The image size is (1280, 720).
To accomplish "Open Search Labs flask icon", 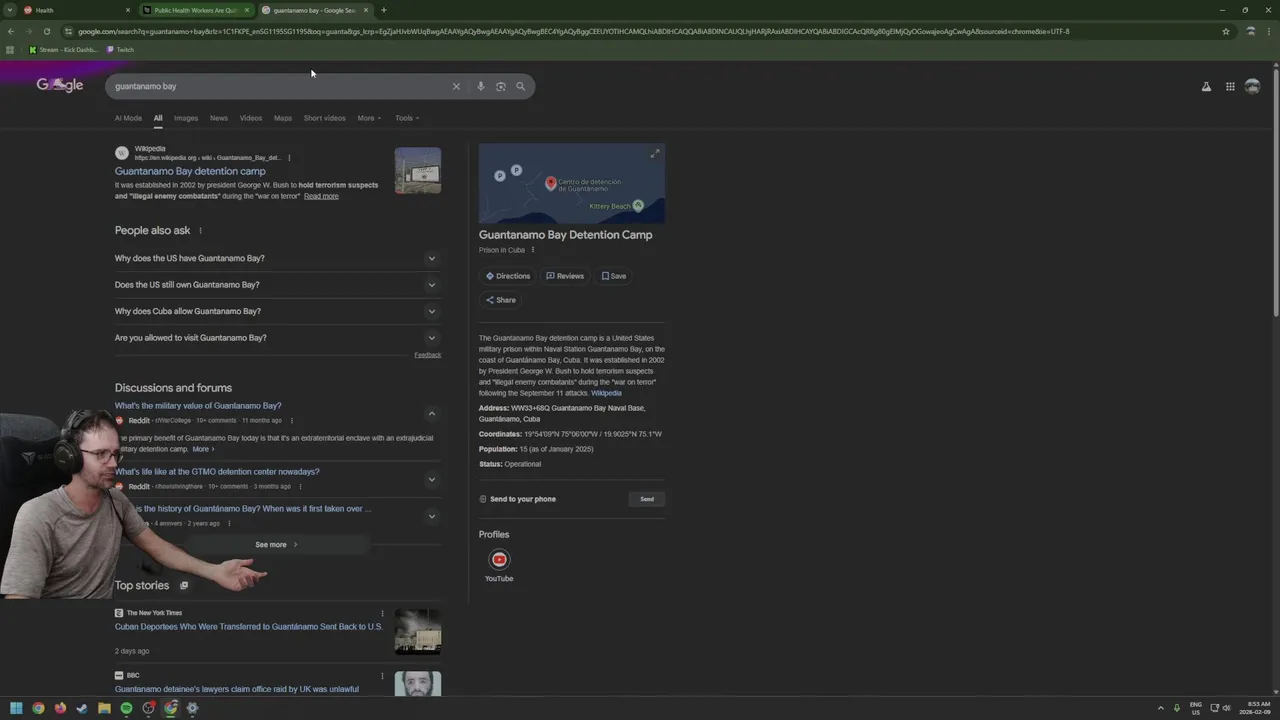I will (1206, 87).
